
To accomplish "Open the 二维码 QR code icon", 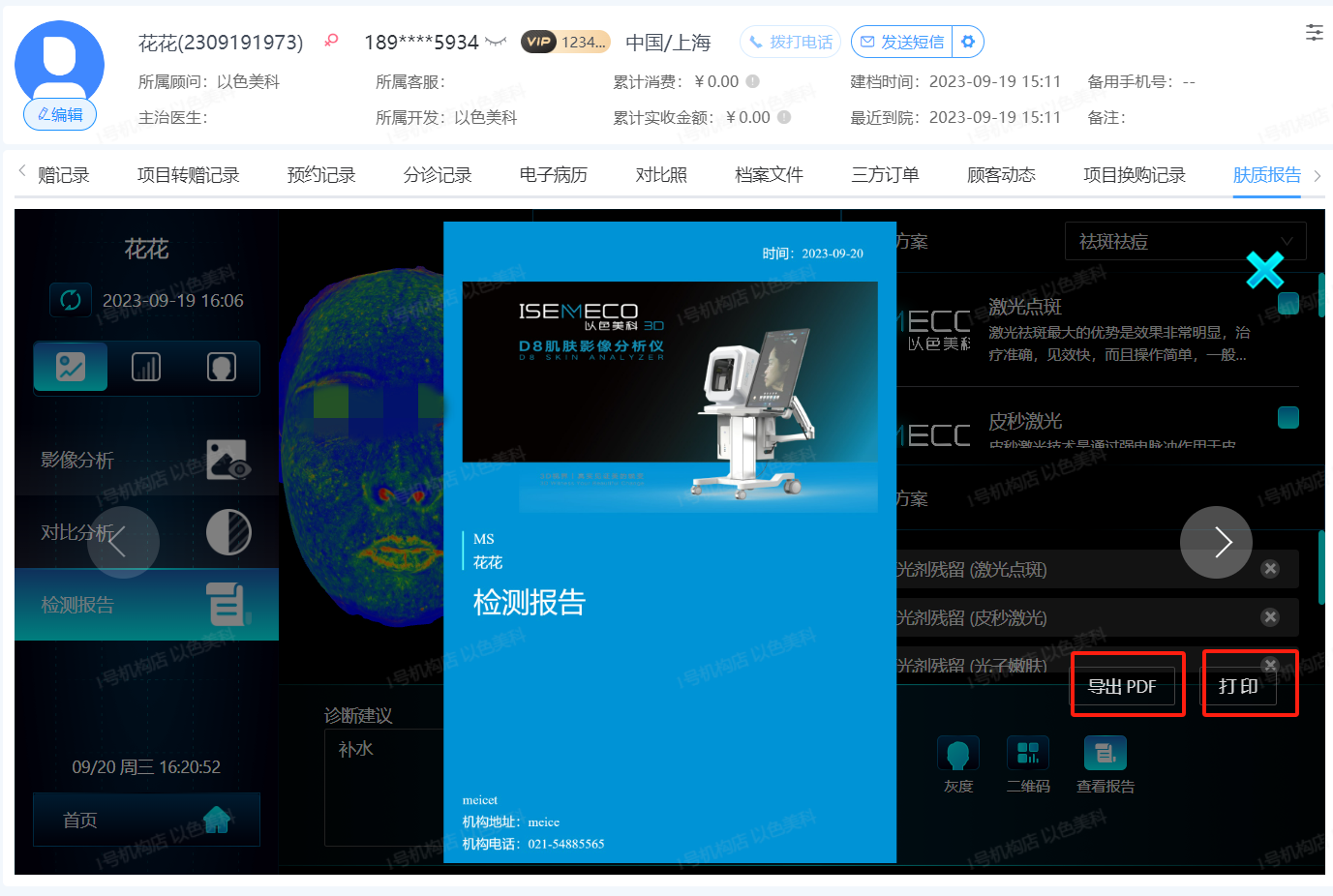I will pyautogui.click(x=1028, y=754).
